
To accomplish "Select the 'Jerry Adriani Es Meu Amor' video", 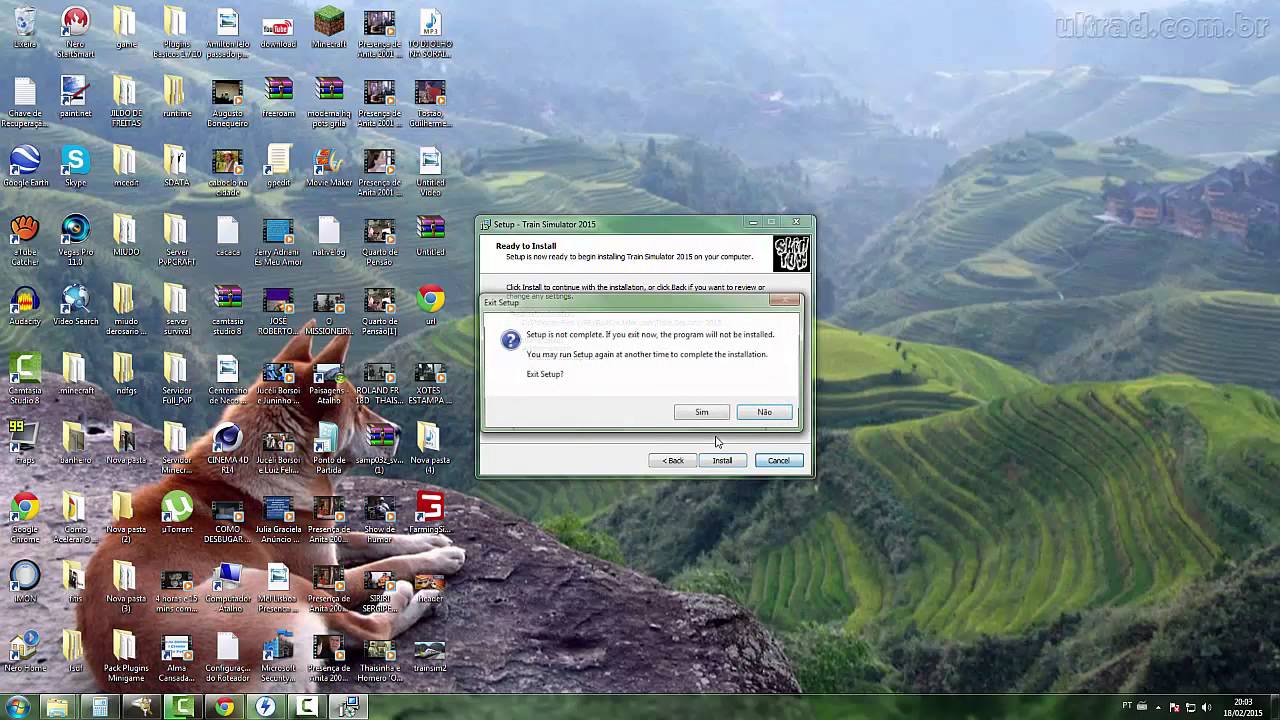I will pyautogui.click(x=278, y=241).
